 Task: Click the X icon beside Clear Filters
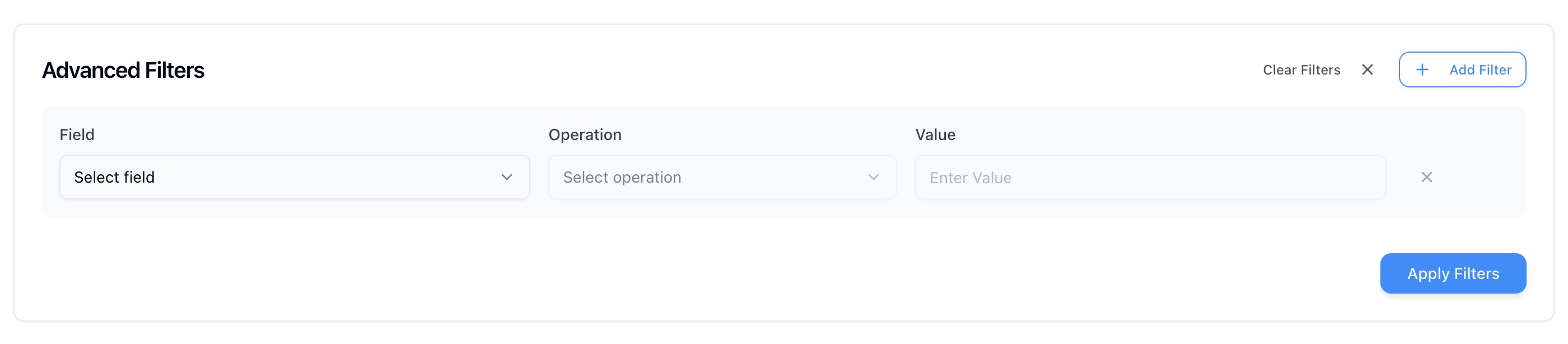click(x=1367, y=70)
